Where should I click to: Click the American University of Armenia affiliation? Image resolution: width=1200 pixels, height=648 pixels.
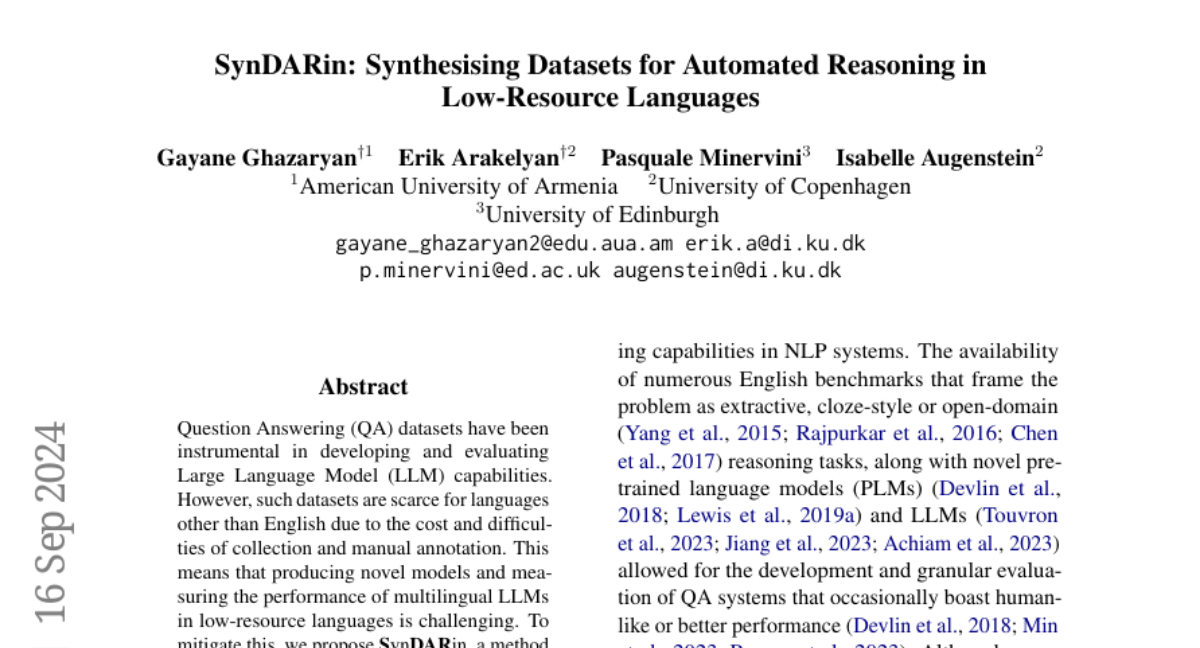(x=458, y=186)
